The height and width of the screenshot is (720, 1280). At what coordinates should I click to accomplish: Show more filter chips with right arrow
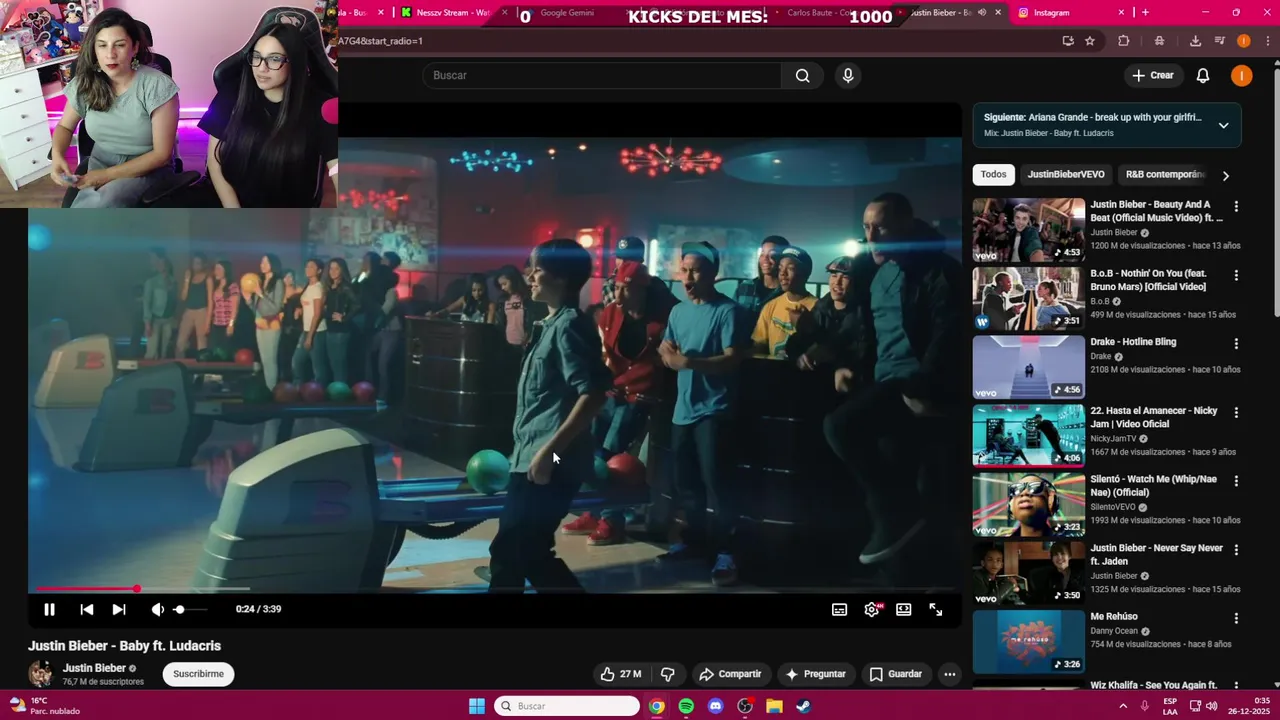coord(1226,175)
